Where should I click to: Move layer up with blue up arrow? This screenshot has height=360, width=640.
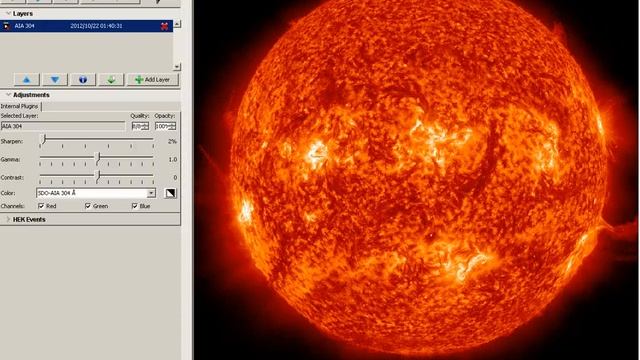(27, 80)
